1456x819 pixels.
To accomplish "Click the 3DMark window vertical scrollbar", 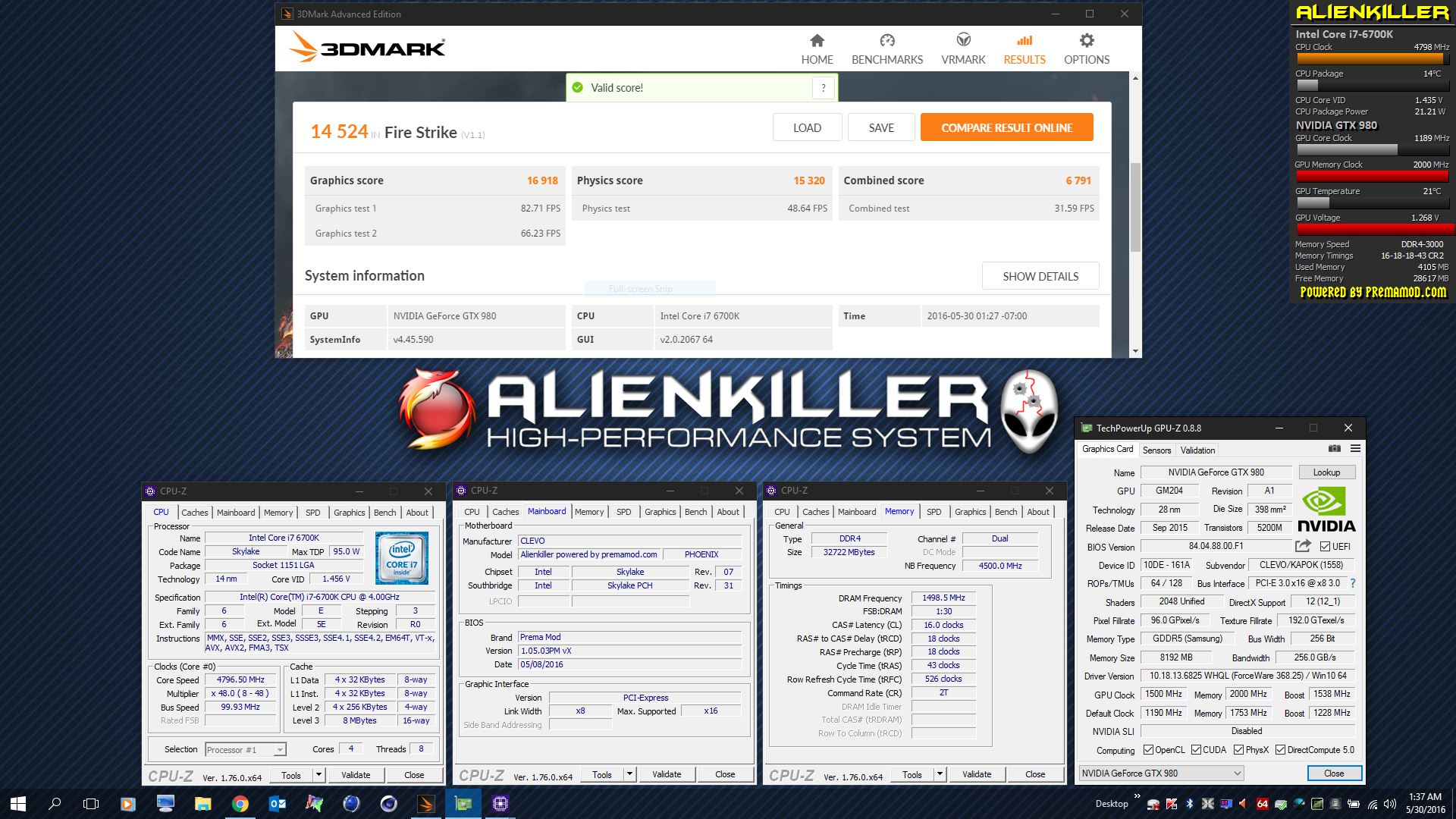I will point(1135,206).
